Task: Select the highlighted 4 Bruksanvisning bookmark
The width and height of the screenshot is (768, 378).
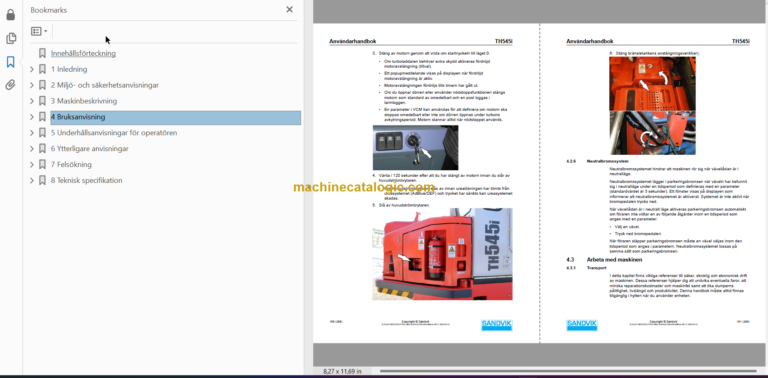Action: tap(175, 117)
